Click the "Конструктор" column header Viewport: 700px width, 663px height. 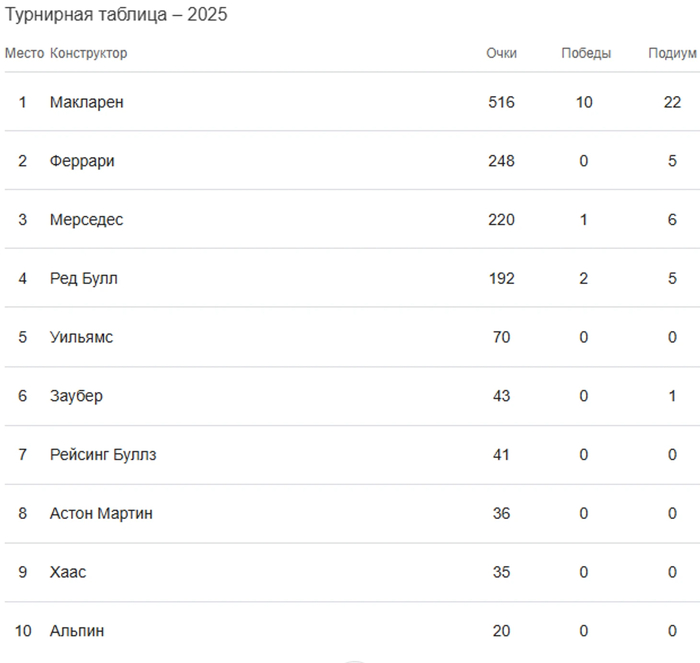pos(89,53)
